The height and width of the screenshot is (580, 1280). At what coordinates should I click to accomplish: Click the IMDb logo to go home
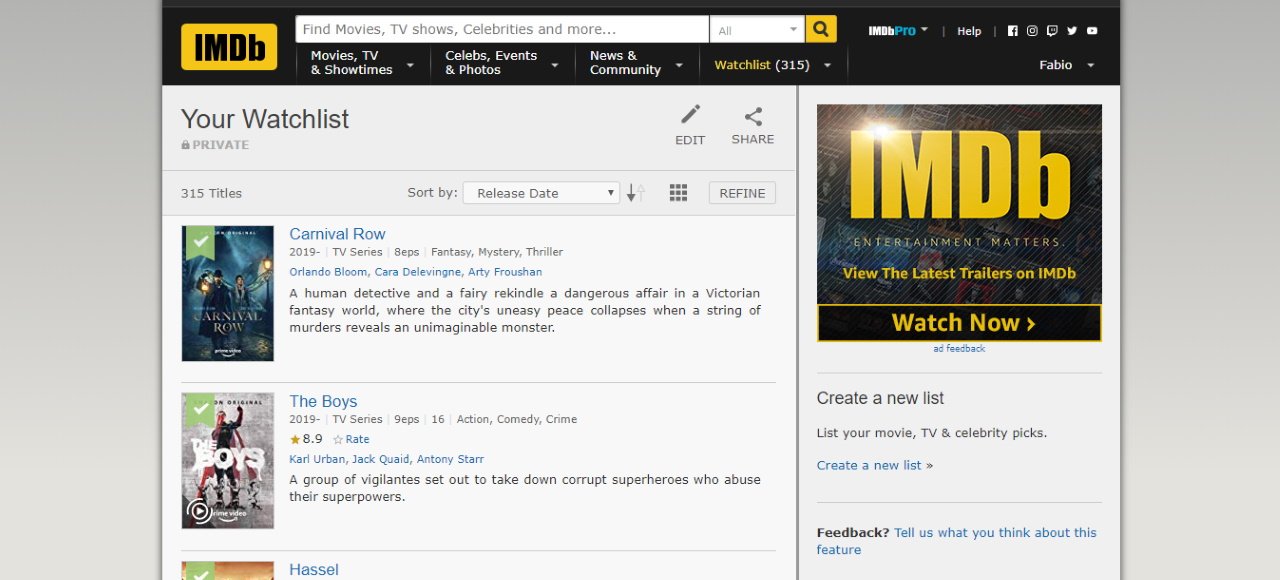pyautogui.click(x=229, y=47)
